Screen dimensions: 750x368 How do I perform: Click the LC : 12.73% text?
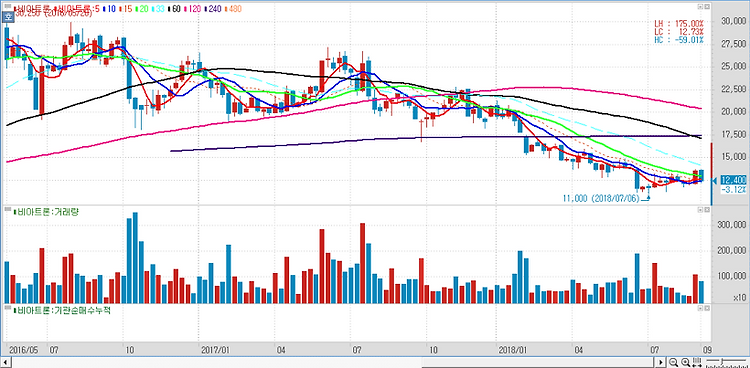click(x=679, y=32)
